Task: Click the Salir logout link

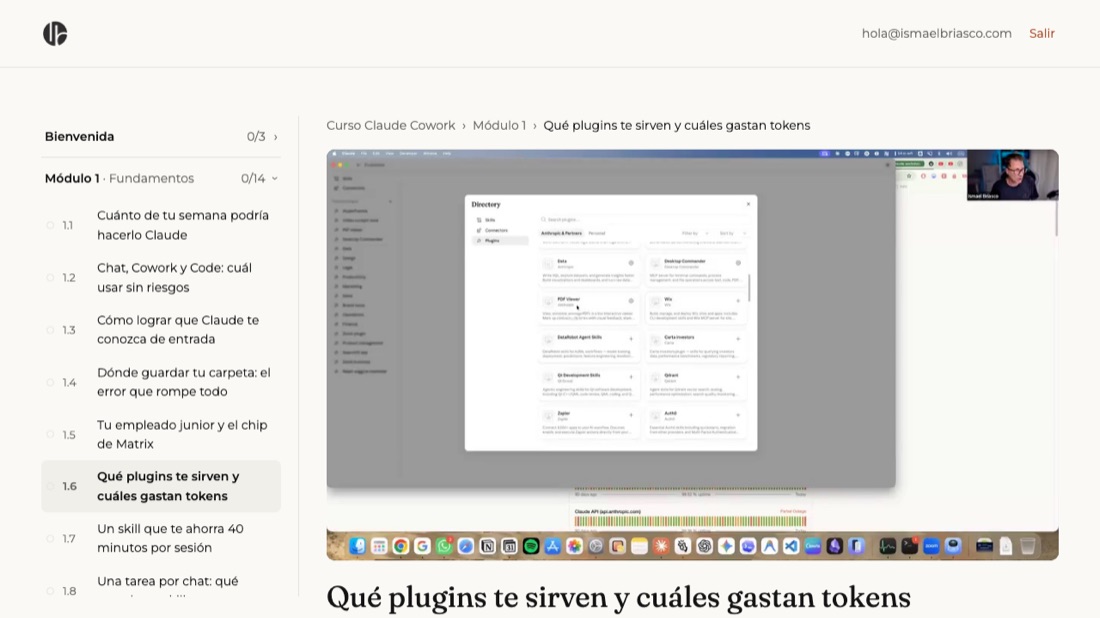Action: [x=1042, y=34]
